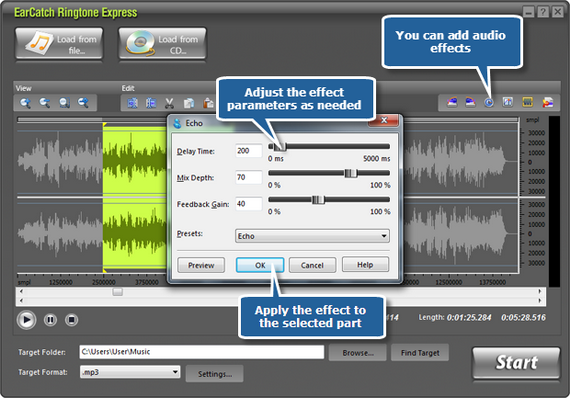Click the echo effect clock icon
The width and height of the screenshot is (570, 398).
[489, 102]
